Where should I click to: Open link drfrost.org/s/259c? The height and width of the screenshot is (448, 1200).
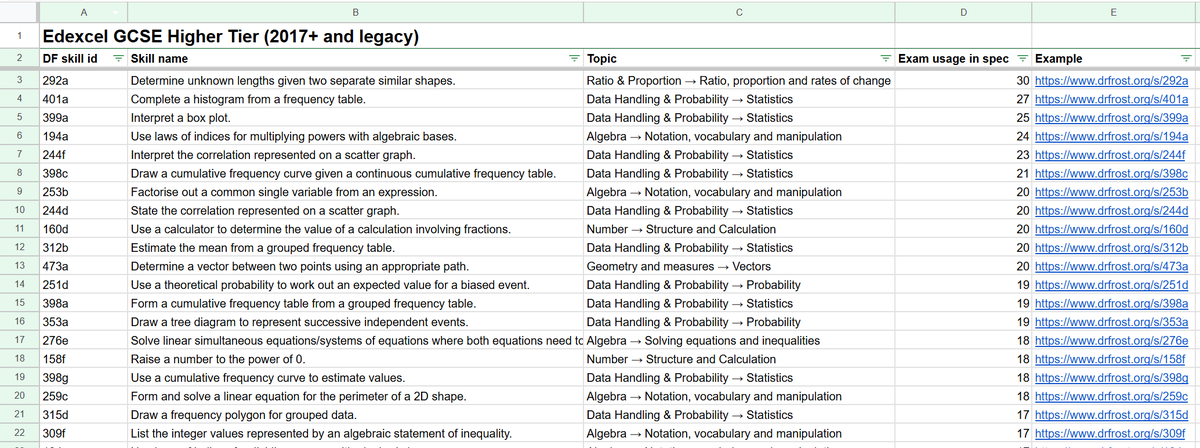1110,396
